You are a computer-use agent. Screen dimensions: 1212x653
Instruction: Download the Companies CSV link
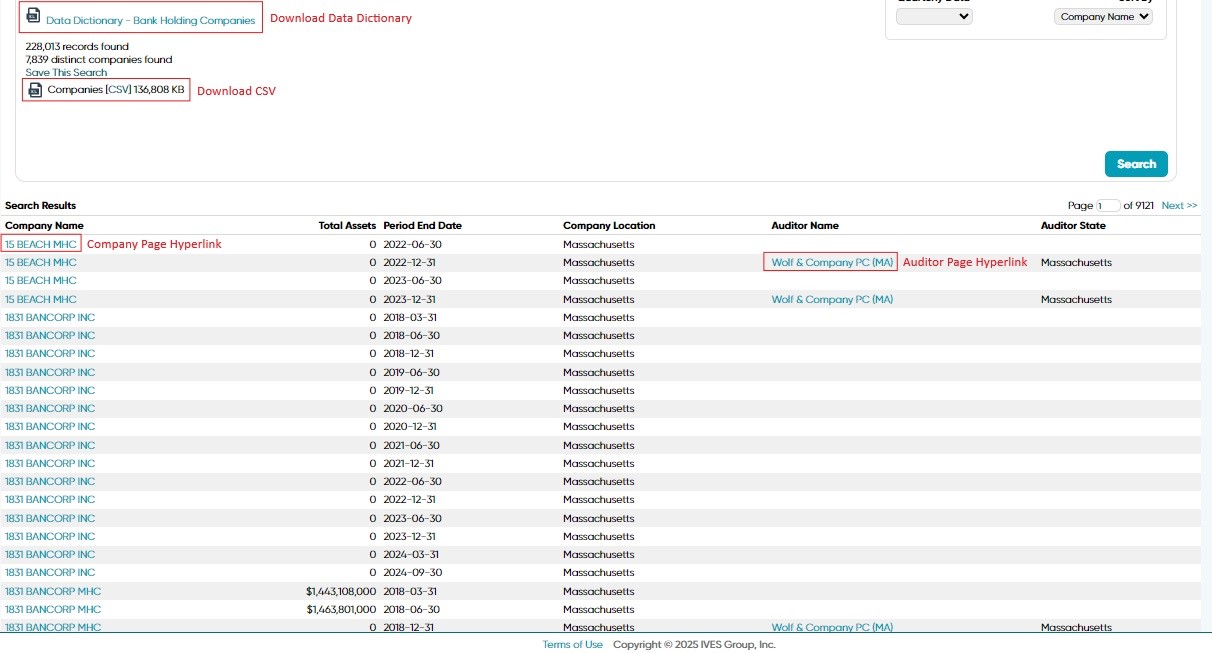coord(119,90)
